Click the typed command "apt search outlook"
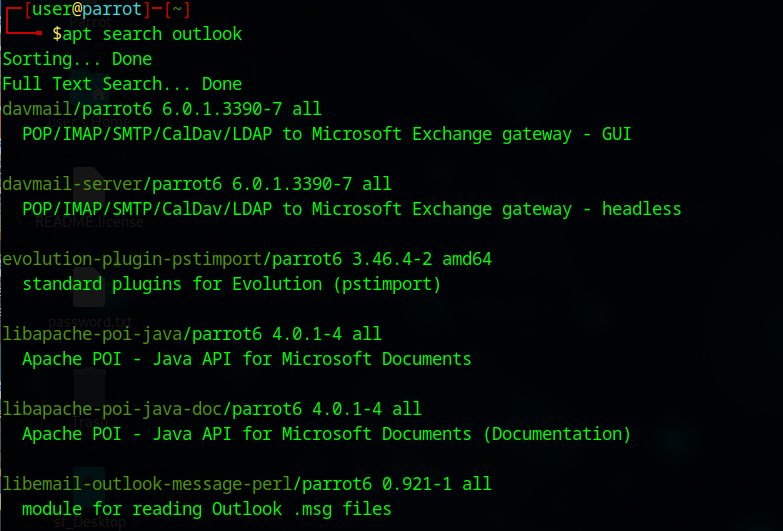This screenshot has width=783, height=531. coord(152,34)
